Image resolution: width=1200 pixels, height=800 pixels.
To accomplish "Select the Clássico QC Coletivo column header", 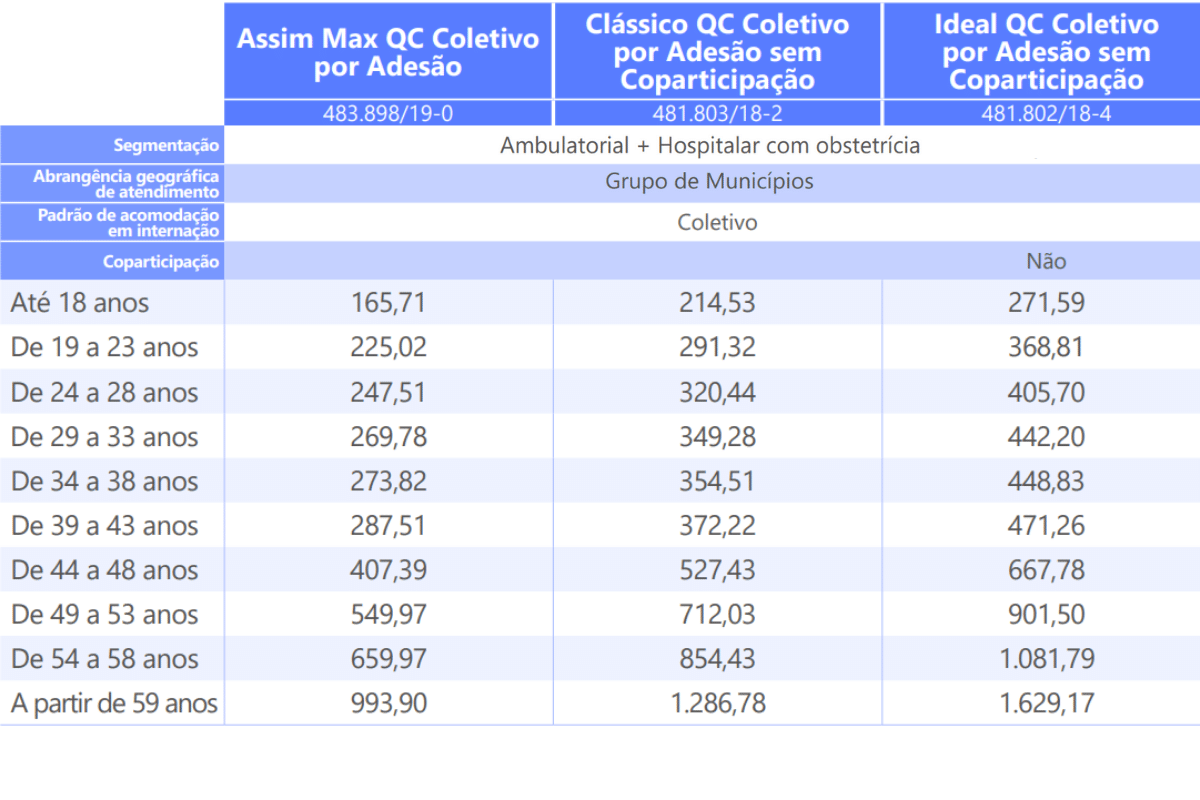I will [716, 51].
